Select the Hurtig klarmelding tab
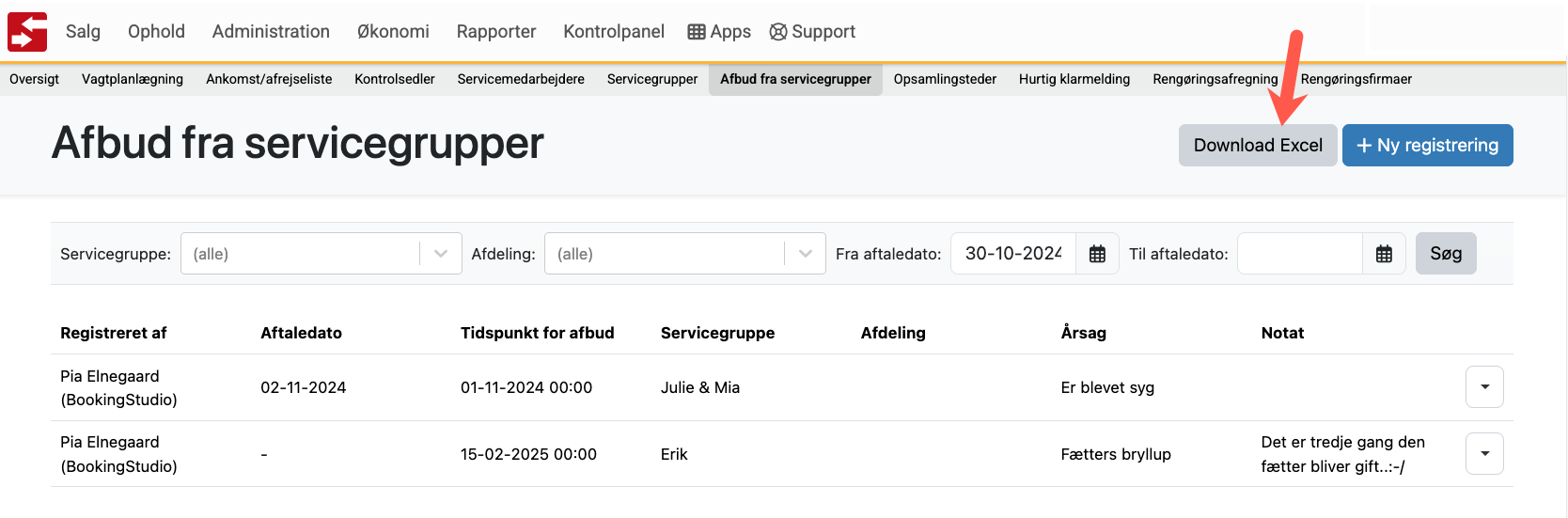 coord(1074,79)
